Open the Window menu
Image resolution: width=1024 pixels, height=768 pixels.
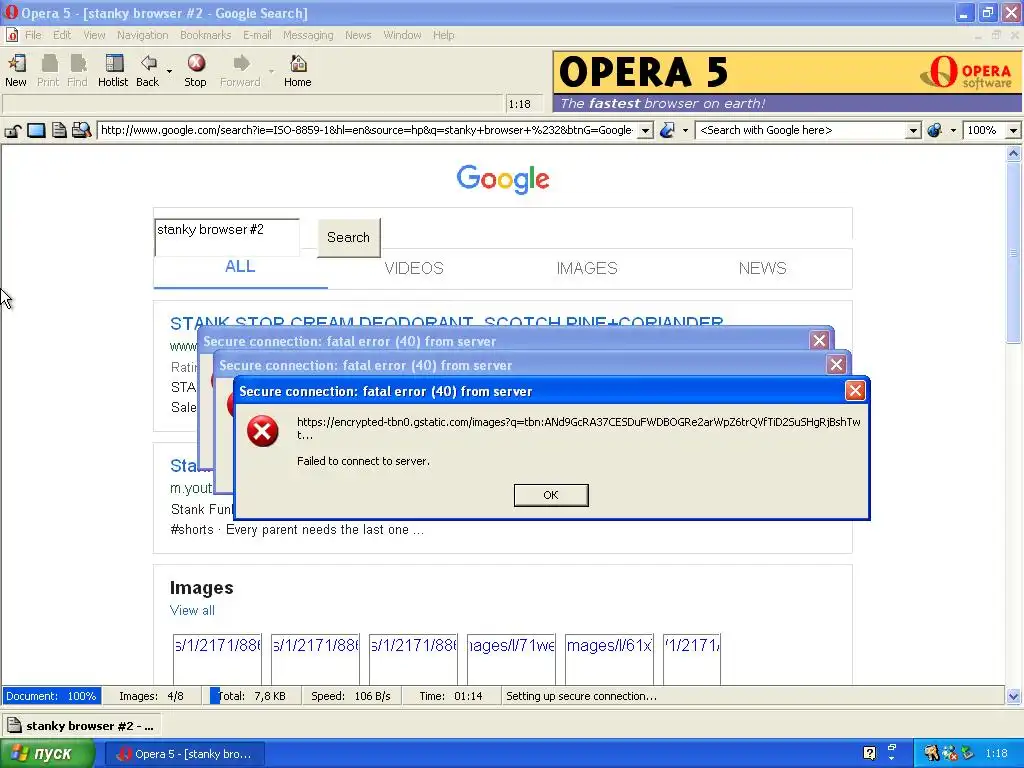click(402, 35)
